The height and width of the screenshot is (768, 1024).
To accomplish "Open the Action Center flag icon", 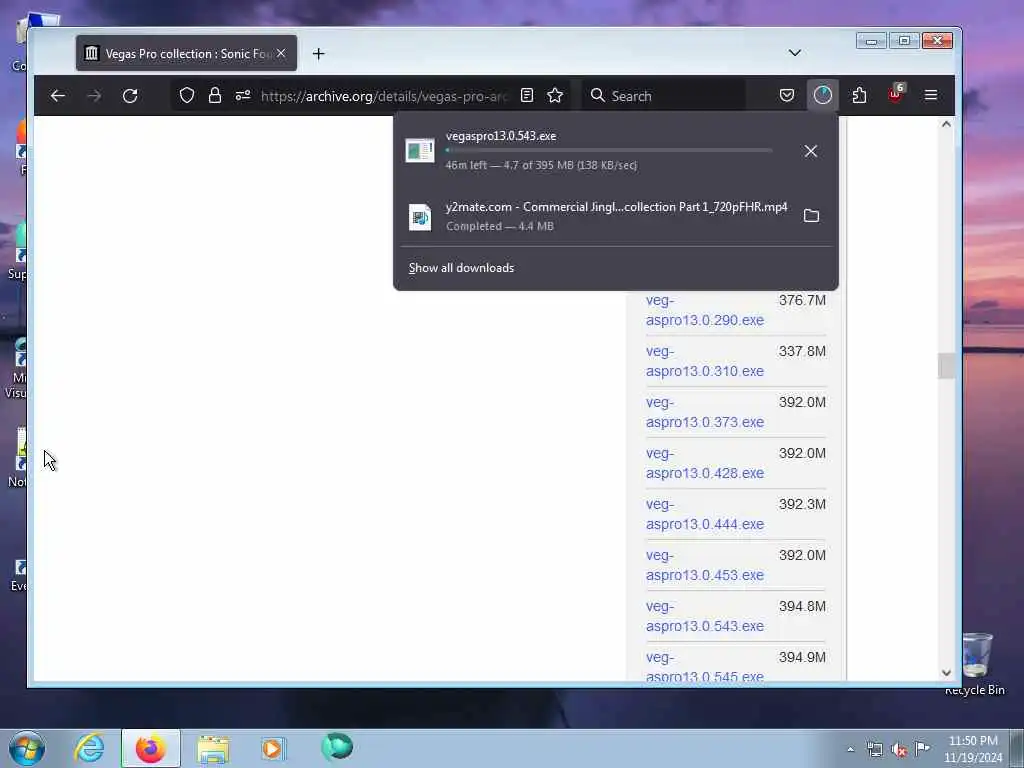I will point(922,749).
